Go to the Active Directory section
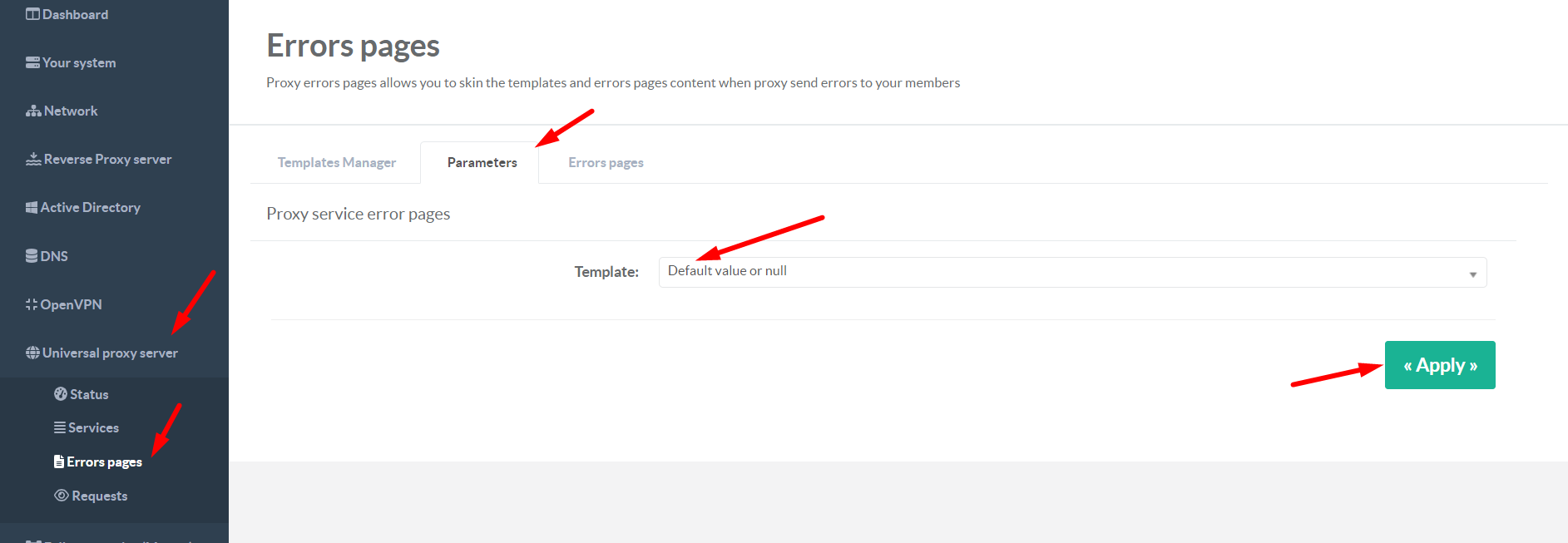The width and height of the screenshot is (1568, 543). coord(90,207)
